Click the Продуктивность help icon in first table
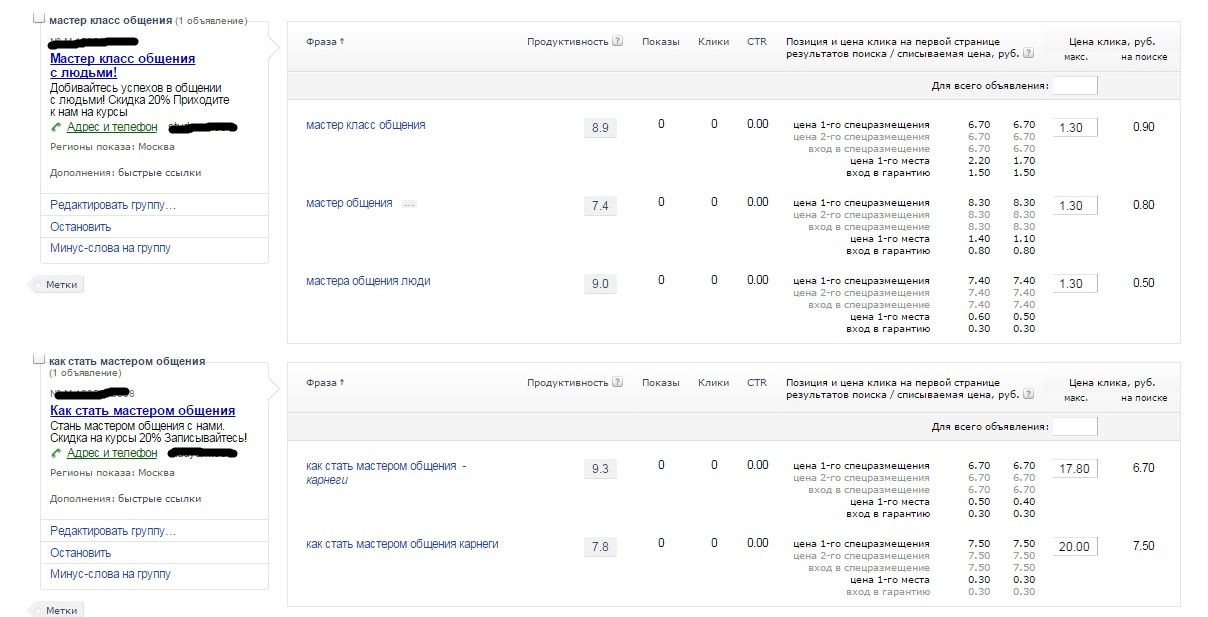1208x617 pixels. click(x=617, y=42)
